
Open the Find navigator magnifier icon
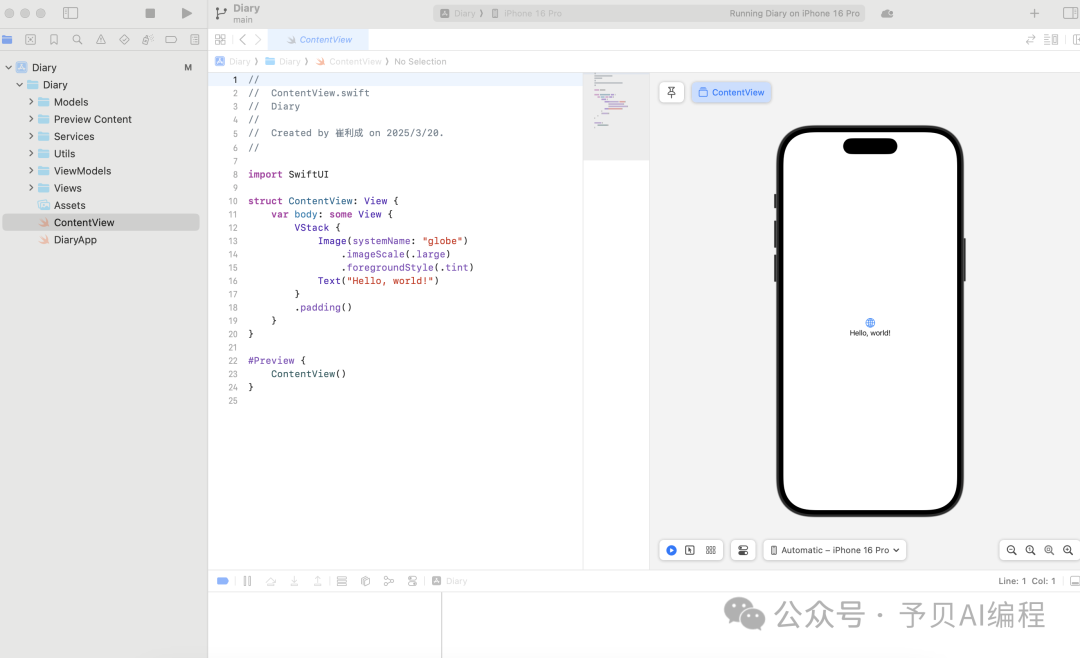tap(77, 40)
